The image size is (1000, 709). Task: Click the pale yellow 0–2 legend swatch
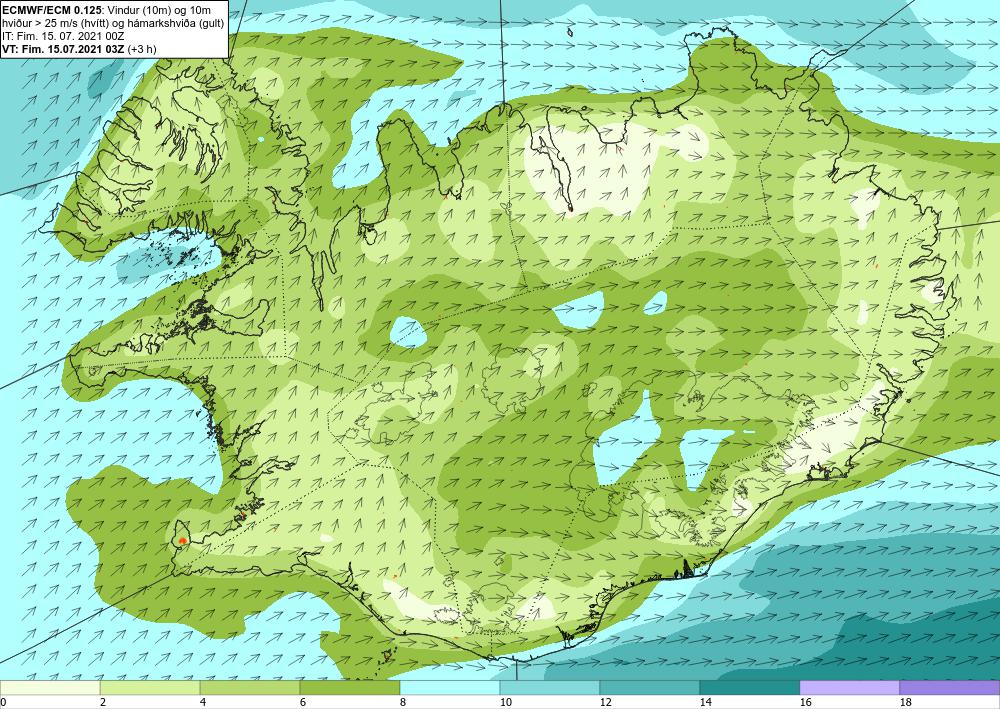point(50,688)
